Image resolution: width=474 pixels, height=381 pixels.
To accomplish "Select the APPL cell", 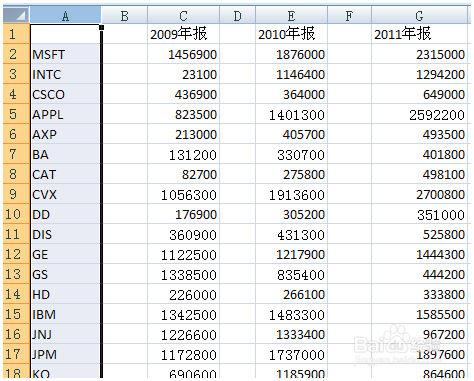I will point(65,114).
